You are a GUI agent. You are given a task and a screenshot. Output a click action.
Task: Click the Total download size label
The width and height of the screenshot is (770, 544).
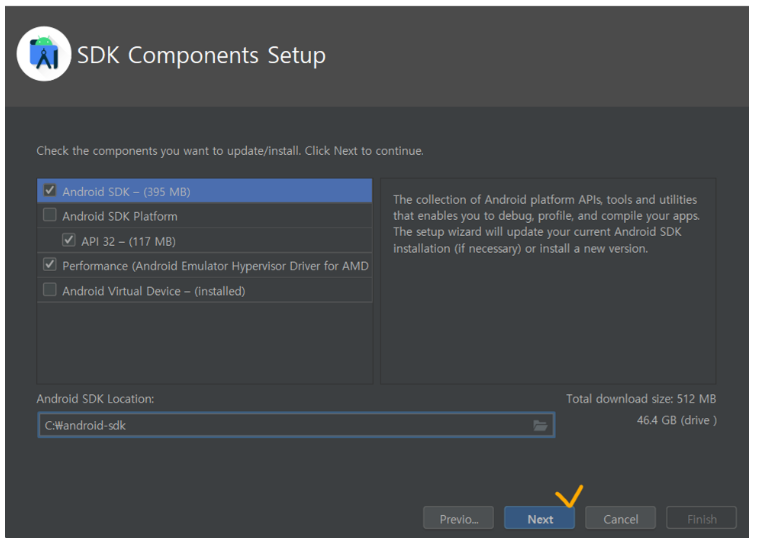click(x=641, y=399)
